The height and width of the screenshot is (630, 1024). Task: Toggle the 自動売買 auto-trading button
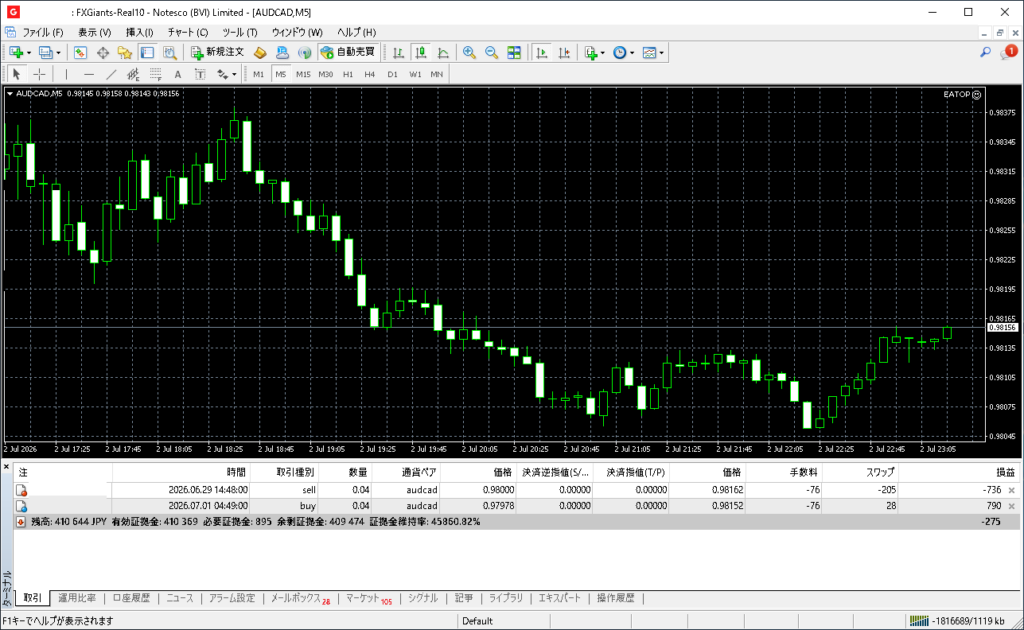(x=349, y=52)
